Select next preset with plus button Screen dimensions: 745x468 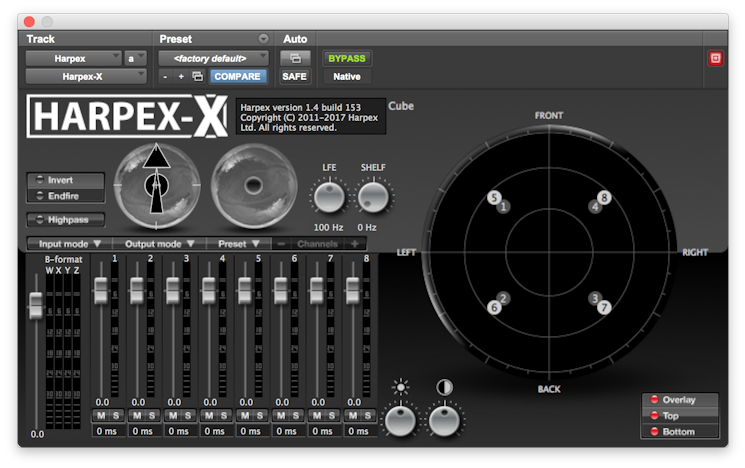click(x=181, y=76)
